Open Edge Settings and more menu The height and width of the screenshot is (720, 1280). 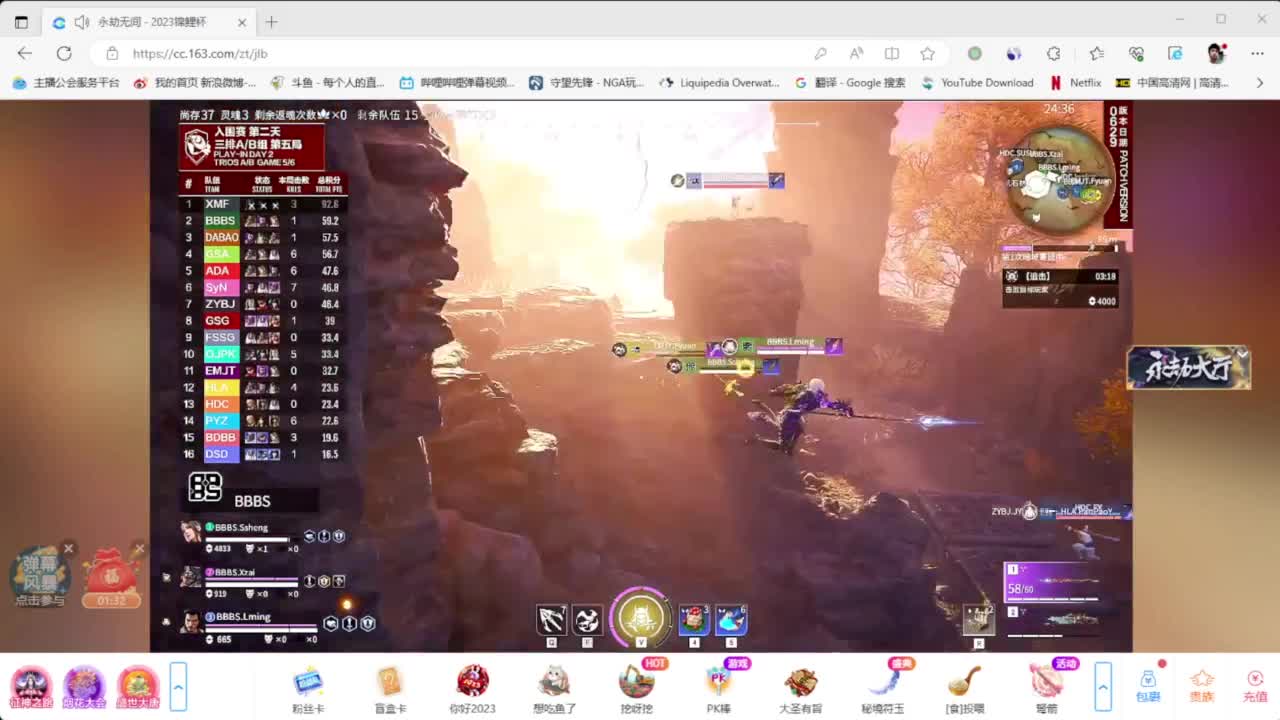(x=1256, y=53)
